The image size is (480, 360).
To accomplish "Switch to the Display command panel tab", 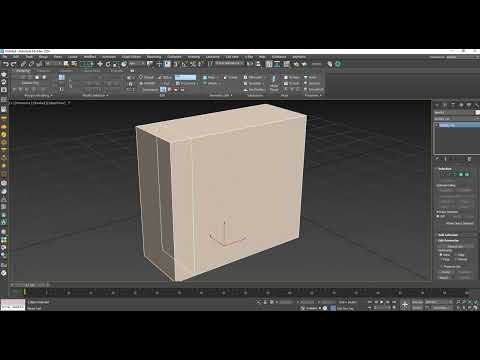I will point(469,105).
